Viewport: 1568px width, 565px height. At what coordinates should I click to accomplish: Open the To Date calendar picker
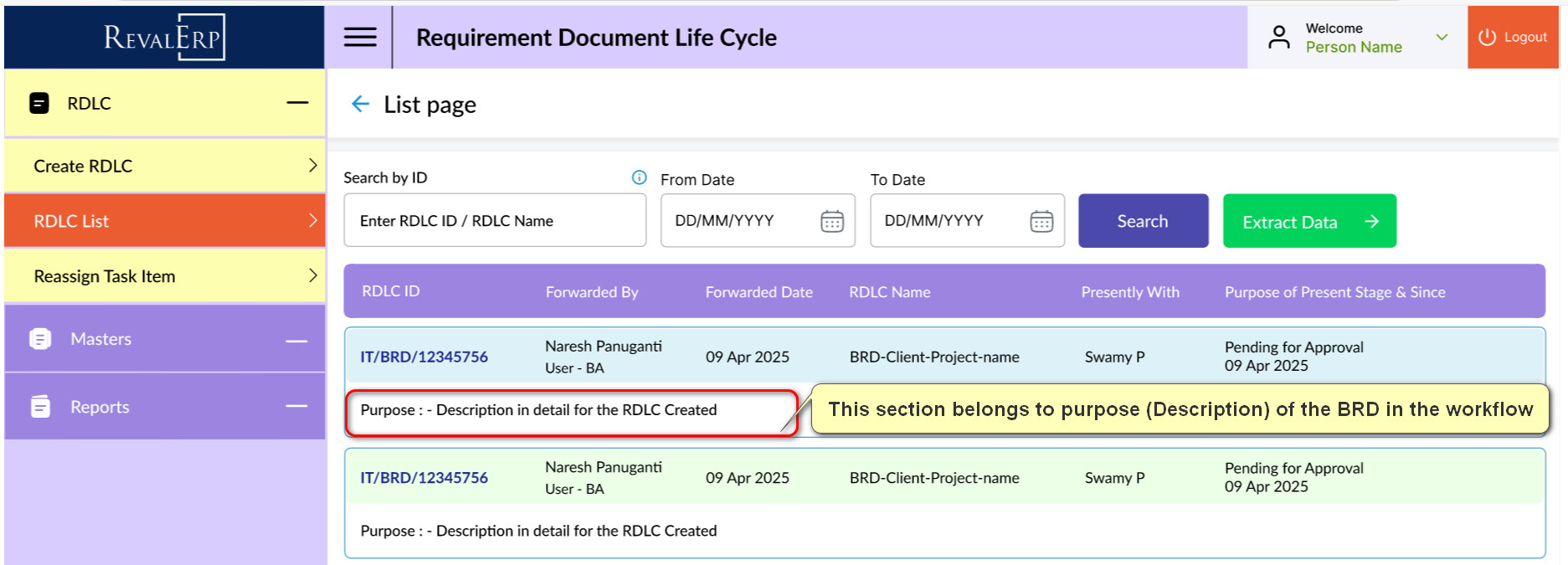(x=1041, y=221)
